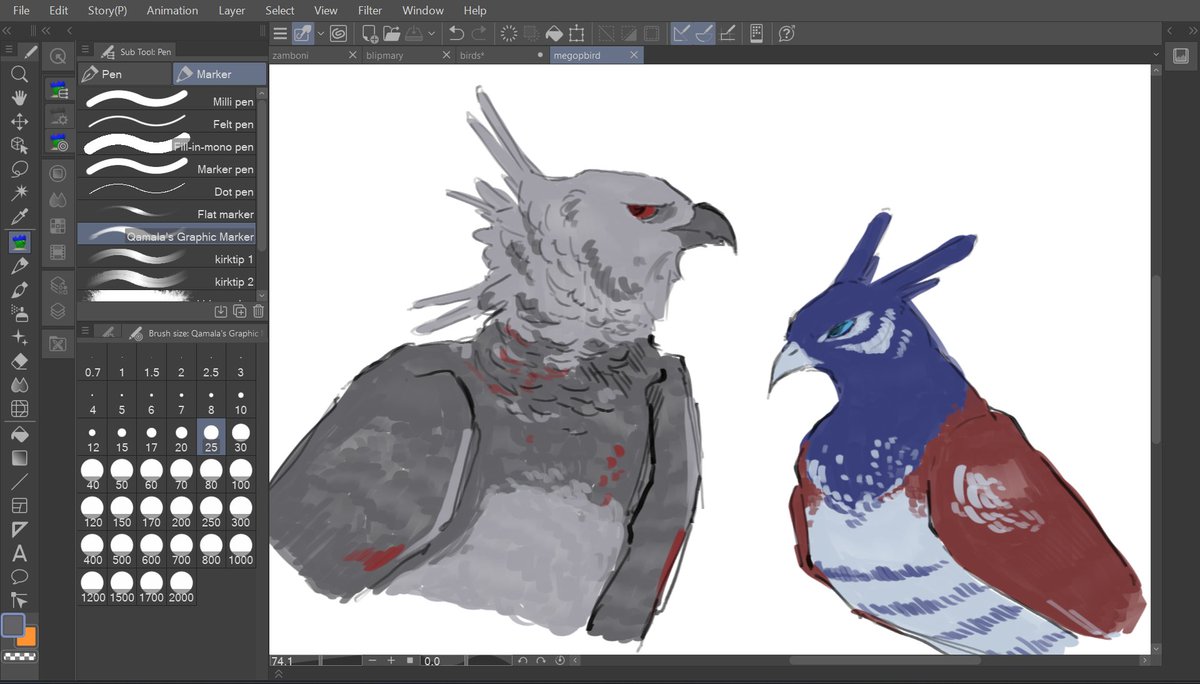Screen dimensions: 1200x684
Task: Open the Layer menu
Action: (x=232, y=10)
